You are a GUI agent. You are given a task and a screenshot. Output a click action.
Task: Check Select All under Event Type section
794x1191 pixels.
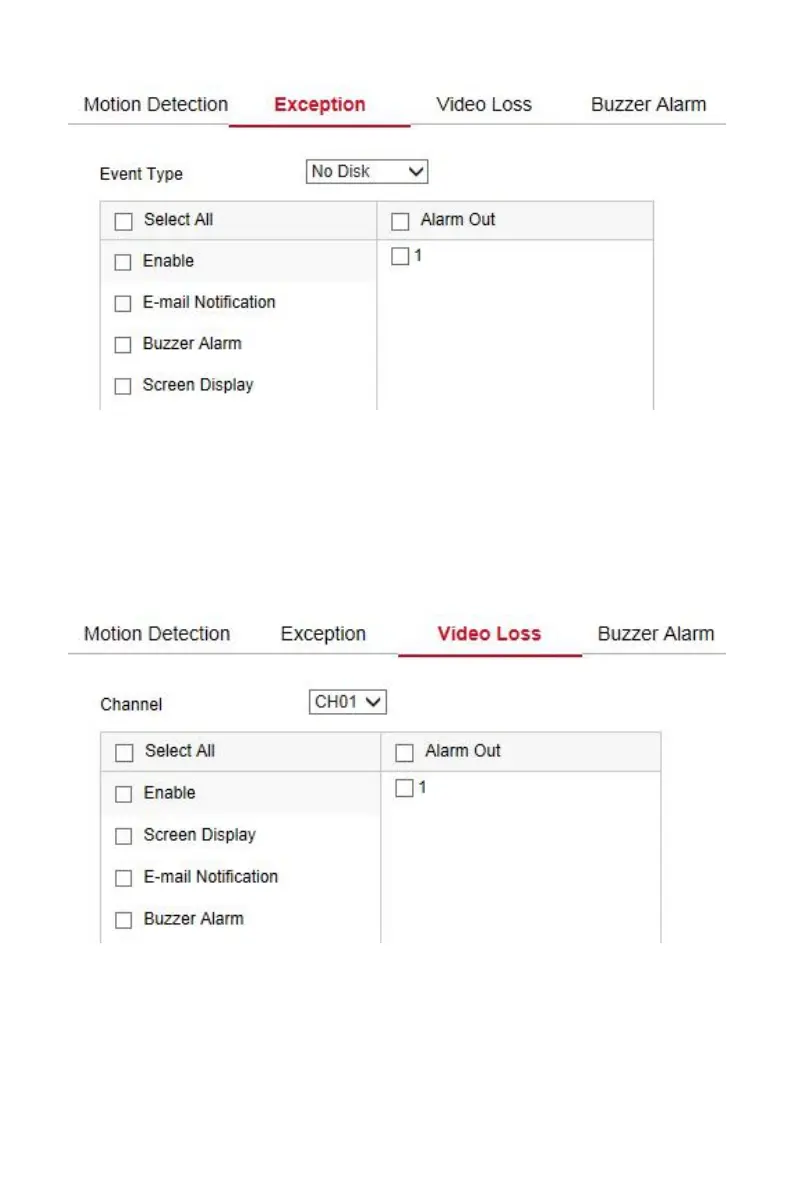[x=123, y=222]
